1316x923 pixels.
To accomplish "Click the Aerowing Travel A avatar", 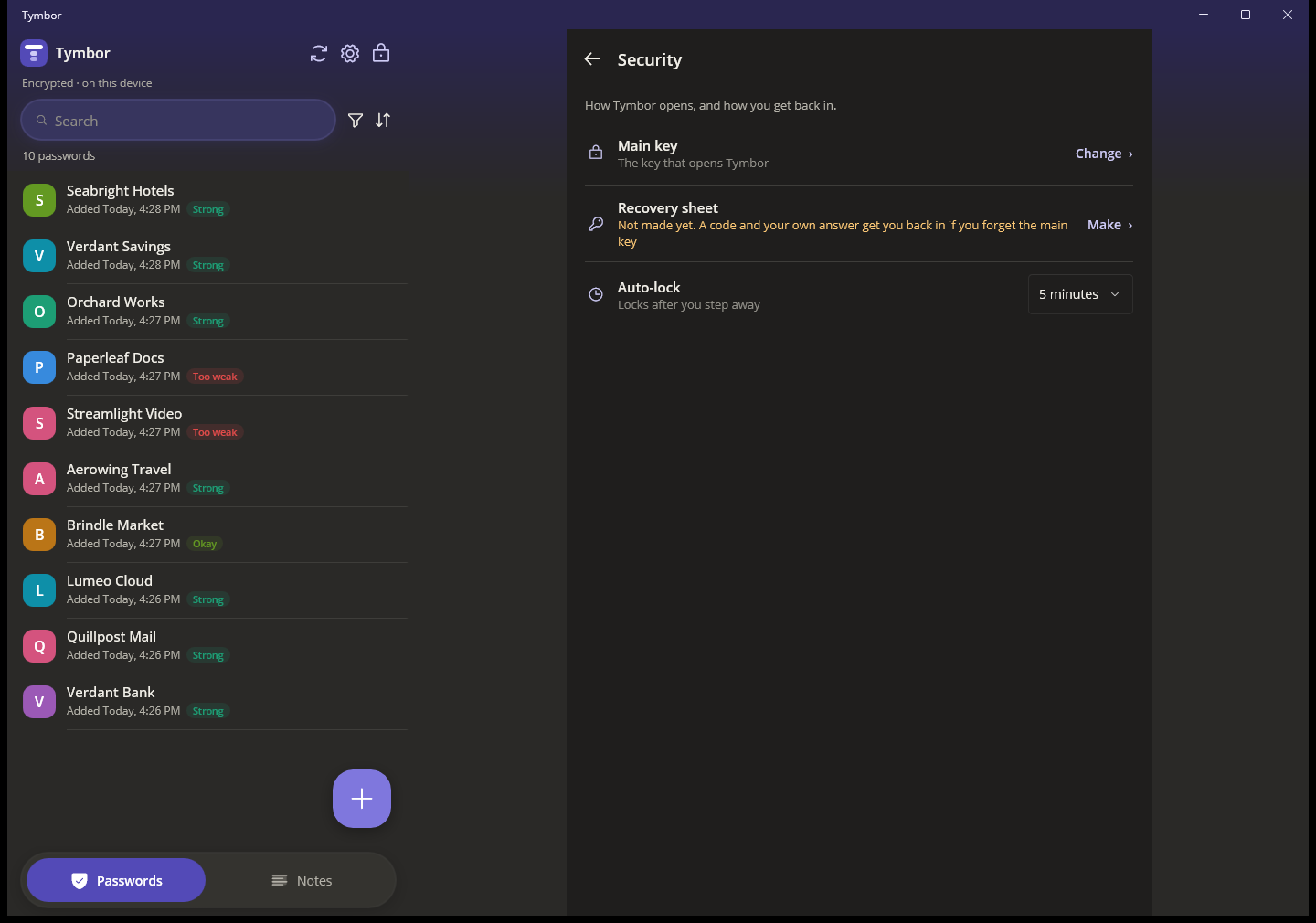I will pyautogui.click(x=39, y=479).
